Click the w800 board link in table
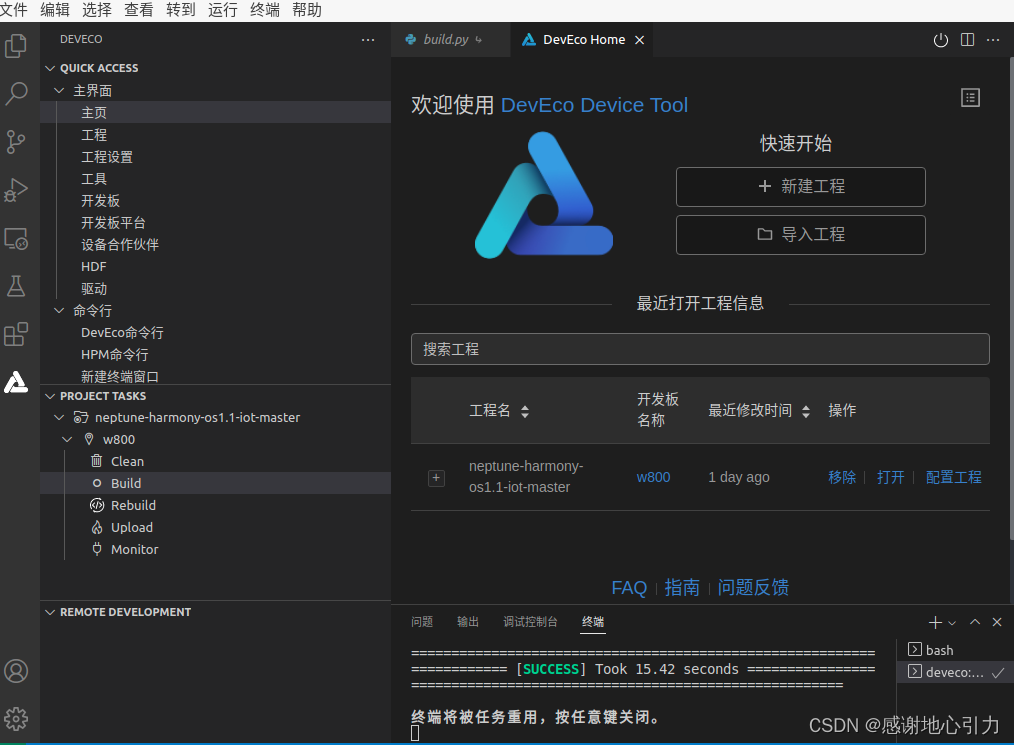 coord(653,477)
